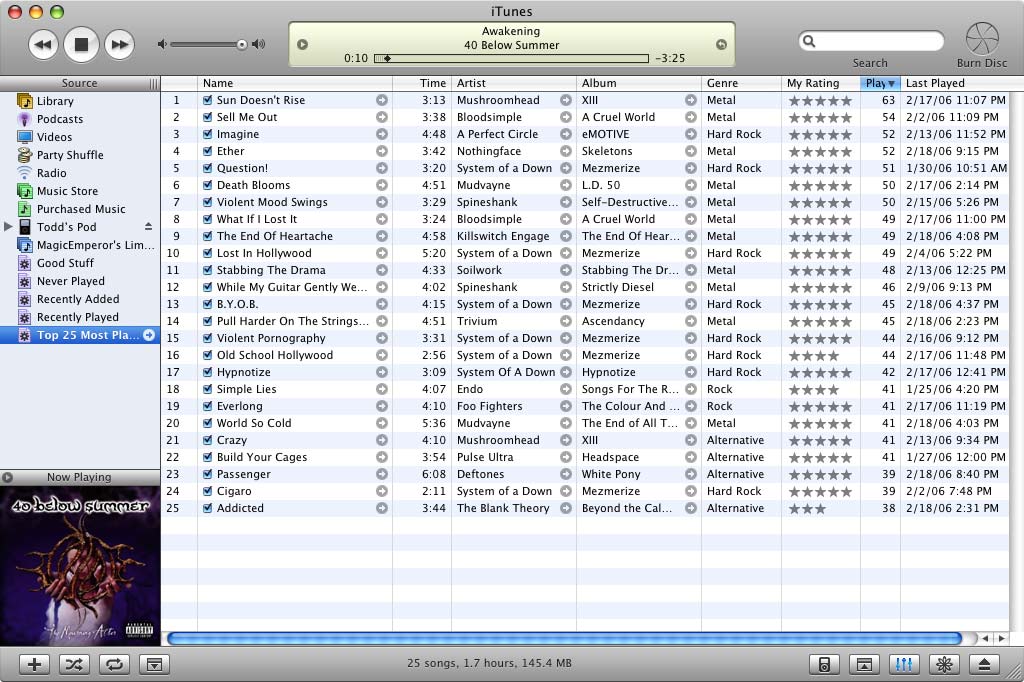The width and height of the screenshot is (1024, 682).
Task: Click the add new playlist plus button
Action: coord(35,664)
